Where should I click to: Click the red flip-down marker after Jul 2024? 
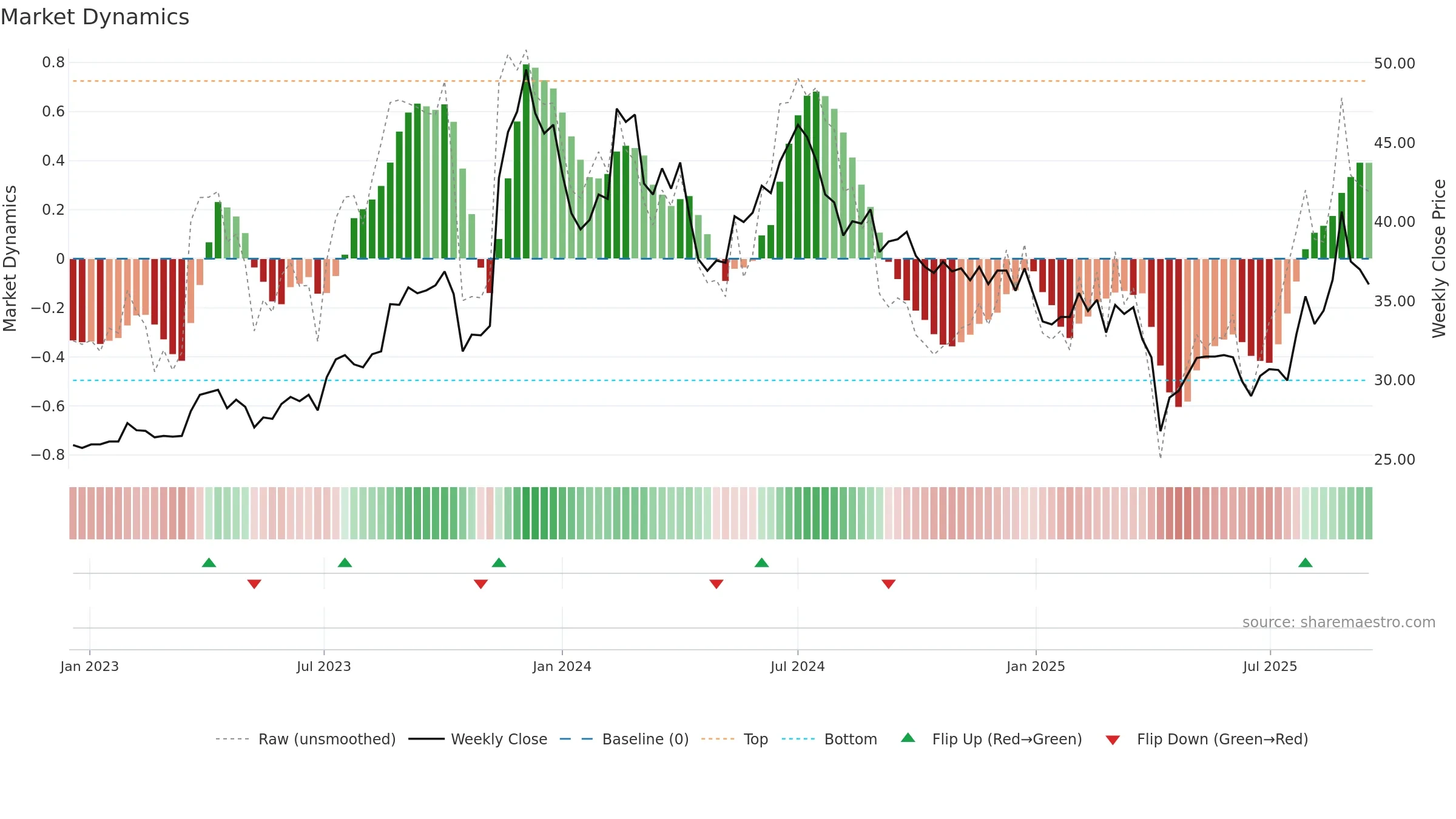click(889, 584)
